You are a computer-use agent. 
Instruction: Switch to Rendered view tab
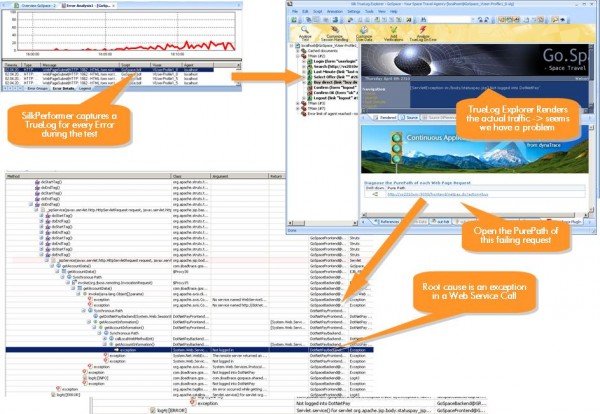pyautogui.click(x=384, y=117)
